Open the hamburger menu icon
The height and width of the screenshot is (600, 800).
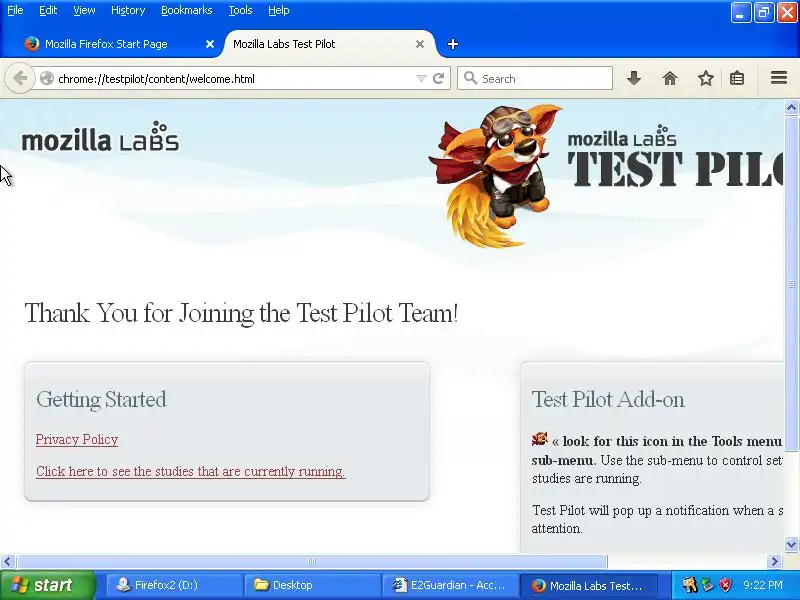click(x=779, y=78)
